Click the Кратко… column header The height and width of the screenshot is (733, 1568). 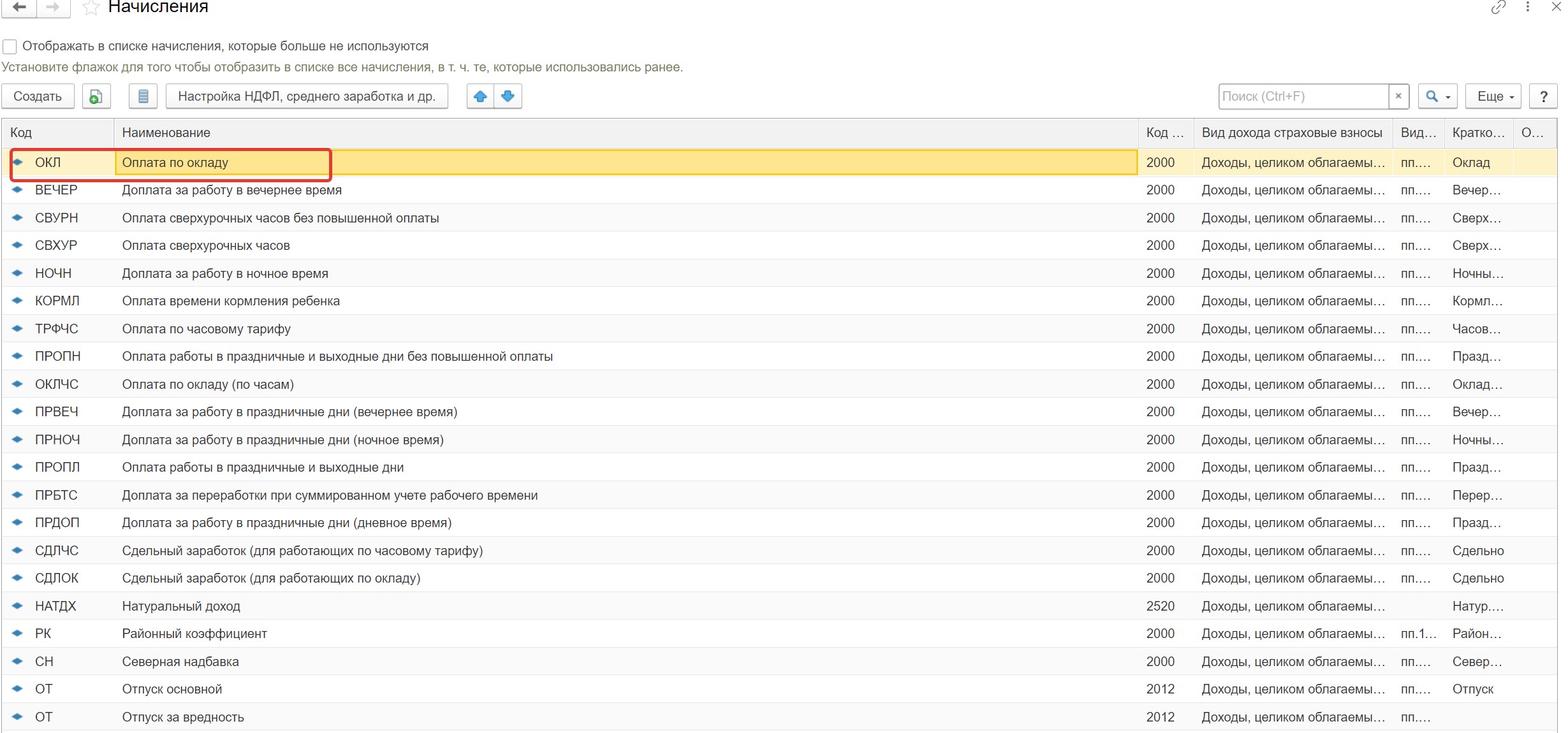click(1479, 133)
